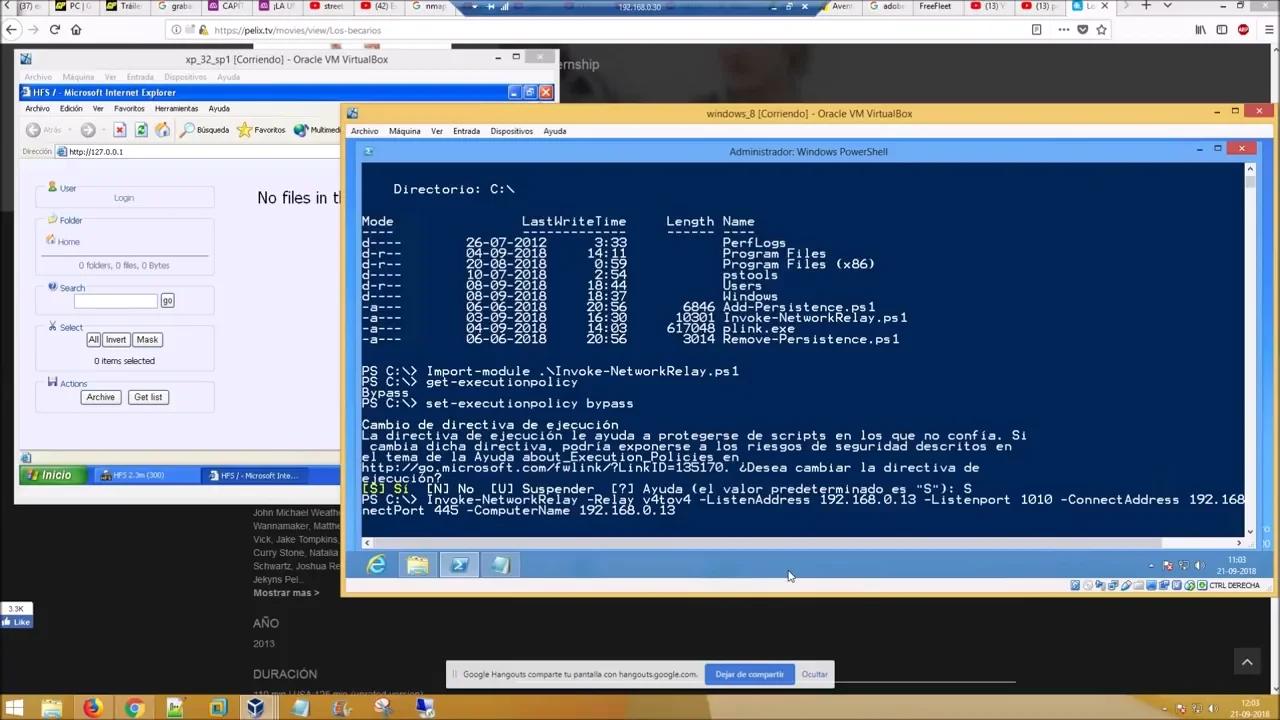The height and width of the screenshot is (720, 1280).
Task: Toggle the Like button on the pelix page
Action: tap(16, 621)
